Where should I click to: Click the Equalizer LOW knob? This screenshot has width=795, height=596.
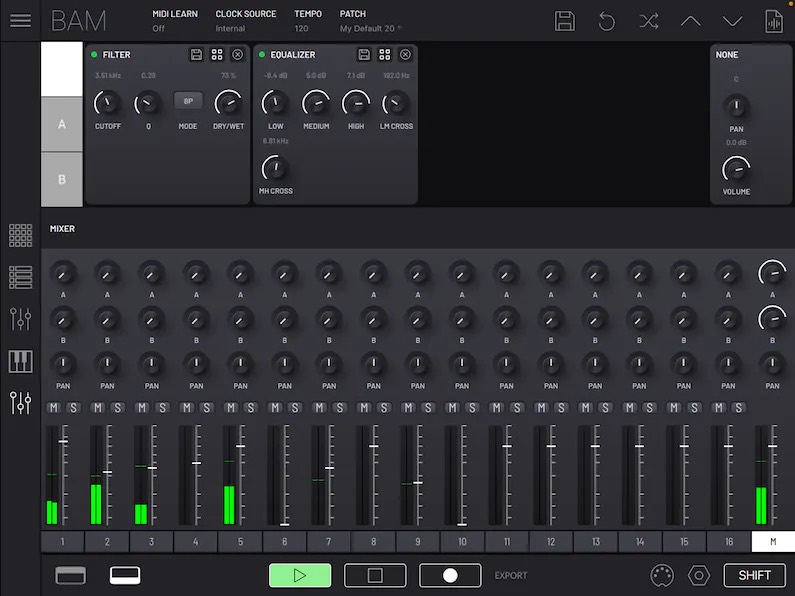[275, 103]
